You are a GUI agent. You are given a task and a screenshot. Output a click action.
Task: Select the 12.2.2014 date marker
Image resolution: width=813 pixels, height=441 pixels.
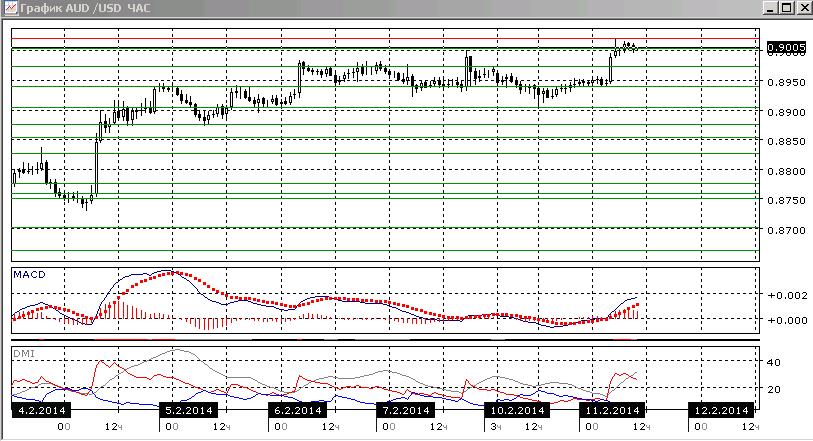point(721,410)
